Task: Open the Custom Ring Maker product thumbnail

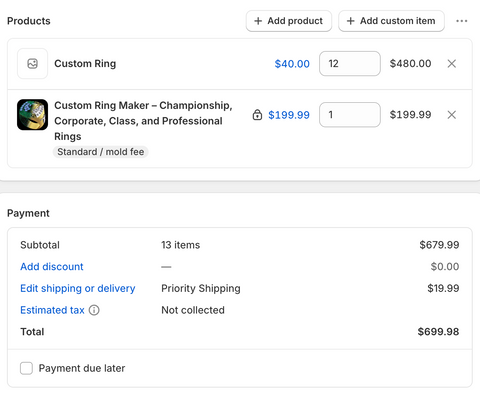Action: 32,115
